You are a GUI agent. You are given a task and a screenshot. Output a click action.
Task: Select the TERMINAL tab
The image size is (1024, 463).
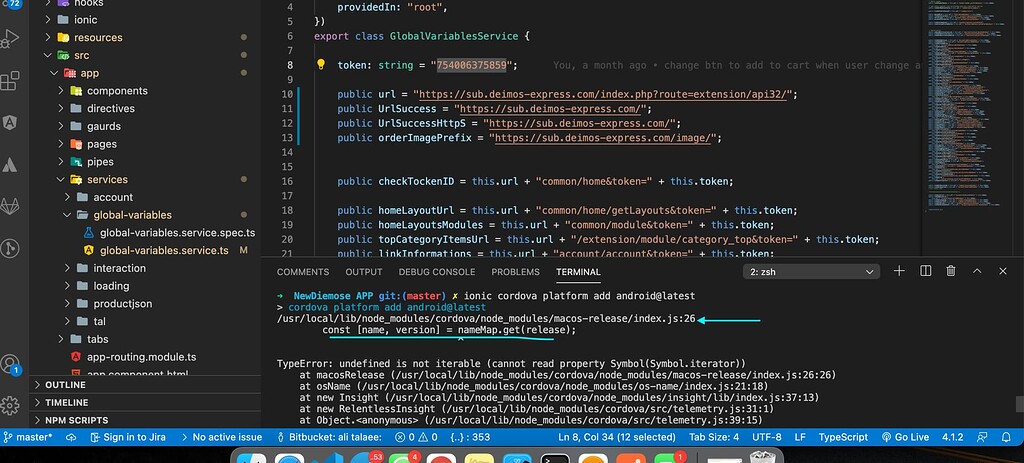(x=578, y=272)
